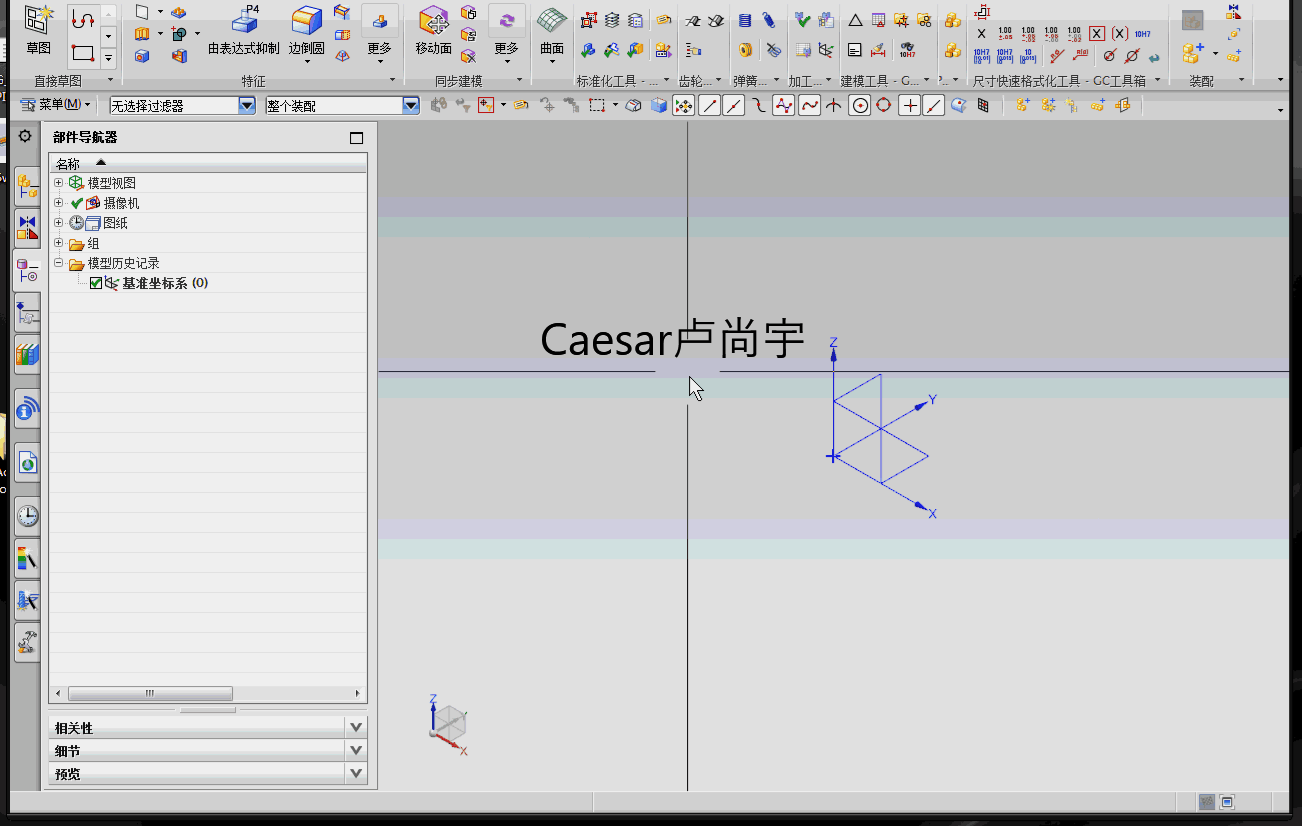The width and height of the screenshot is (1302, 826).
Task: Click the 名称 column header
Action: tap(208, 163)
